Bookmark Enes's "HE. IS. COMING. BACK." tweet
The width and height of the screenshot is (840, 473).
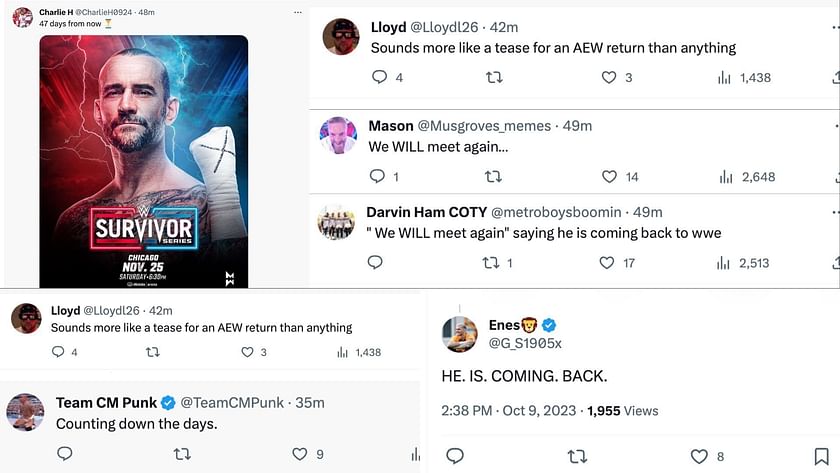coord(821,456)
